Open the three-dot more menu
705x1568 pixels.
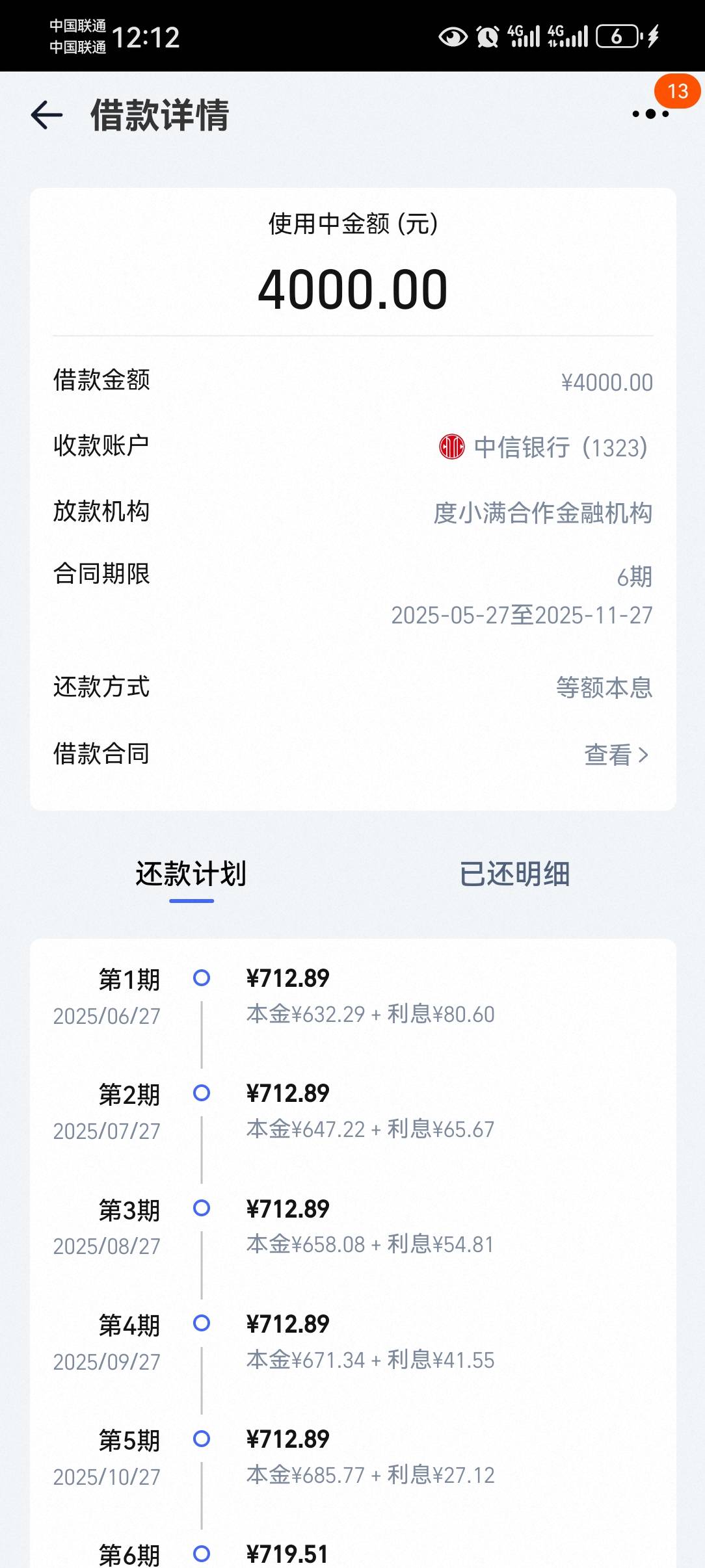coord(650,114)
